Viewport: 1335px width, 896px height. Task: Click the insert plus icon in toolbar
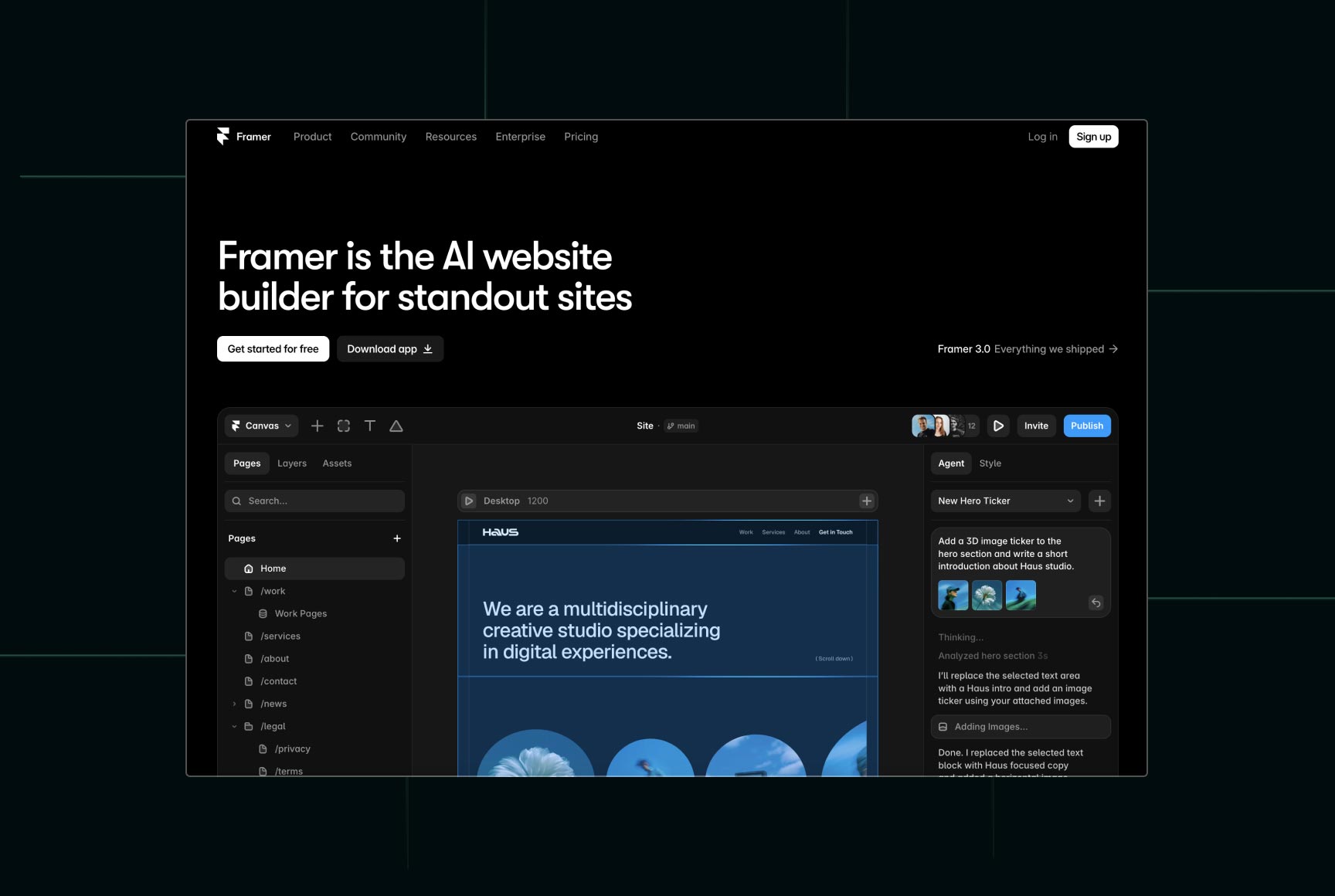(x=317, y=426)
